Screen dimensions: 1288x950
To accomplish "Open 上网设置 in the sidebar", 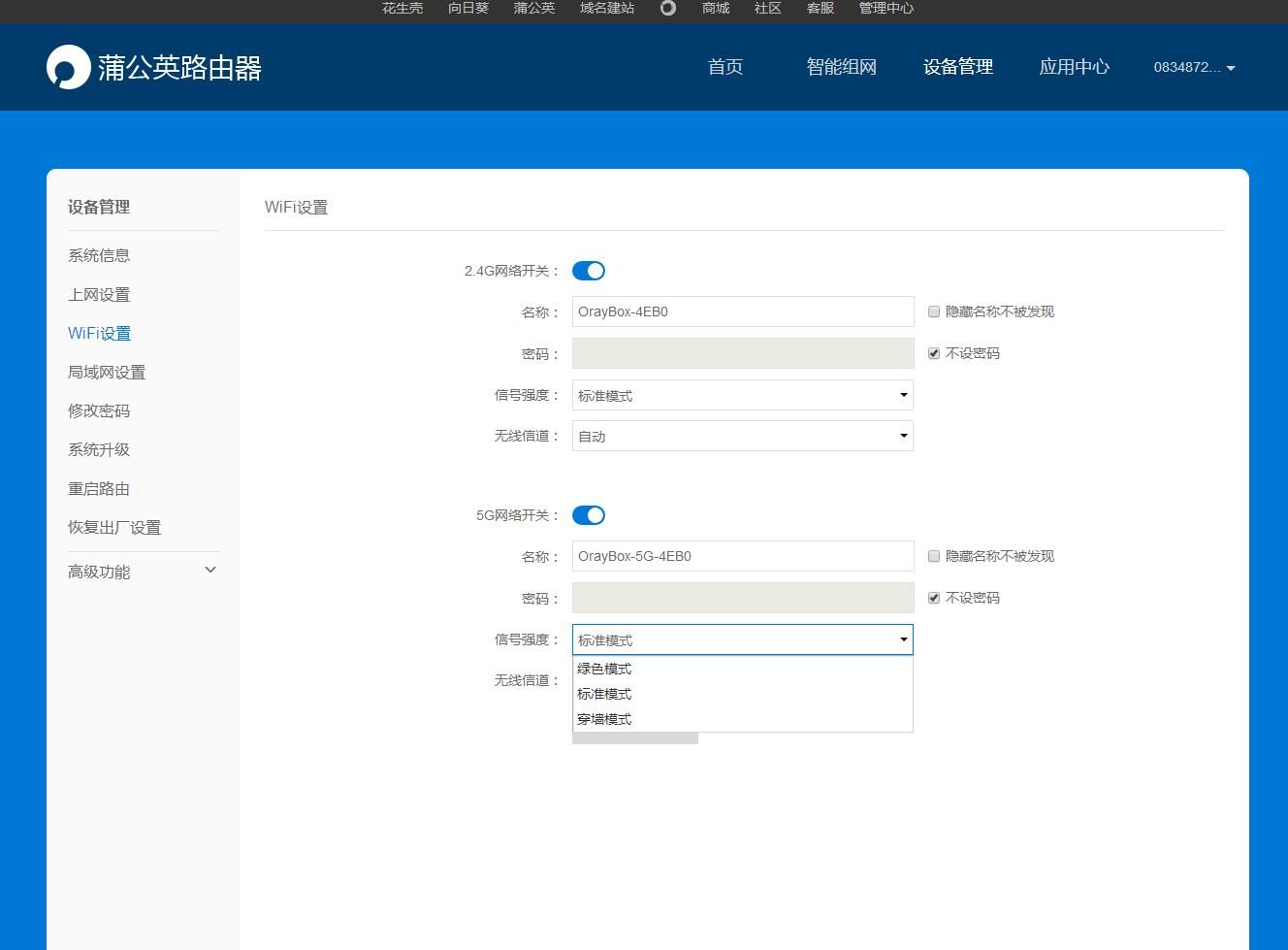I will tap(99, 294).
